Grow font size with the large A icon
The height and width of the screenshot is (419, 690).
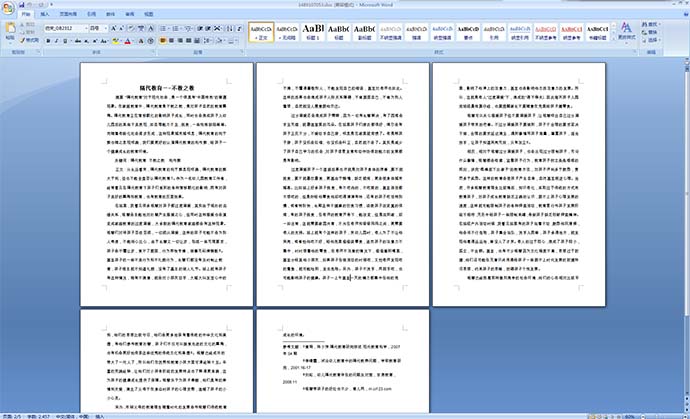coord(113,28)
